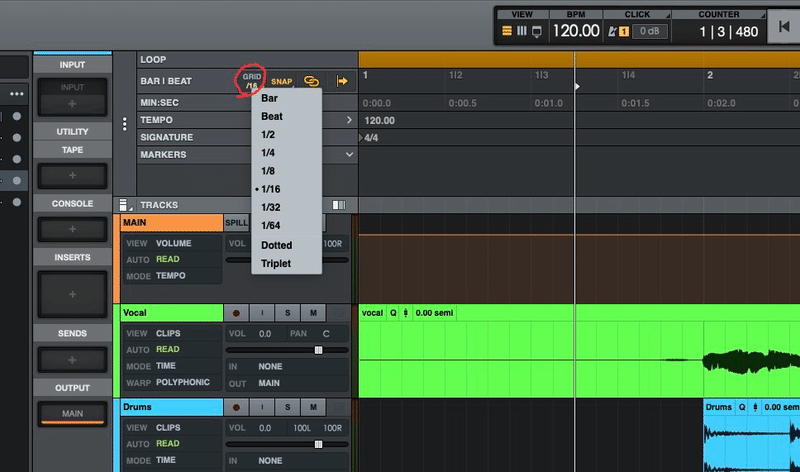The image size is (800, 472).
Task: Mute the Vocal track
Action: [x=313, y=313]
